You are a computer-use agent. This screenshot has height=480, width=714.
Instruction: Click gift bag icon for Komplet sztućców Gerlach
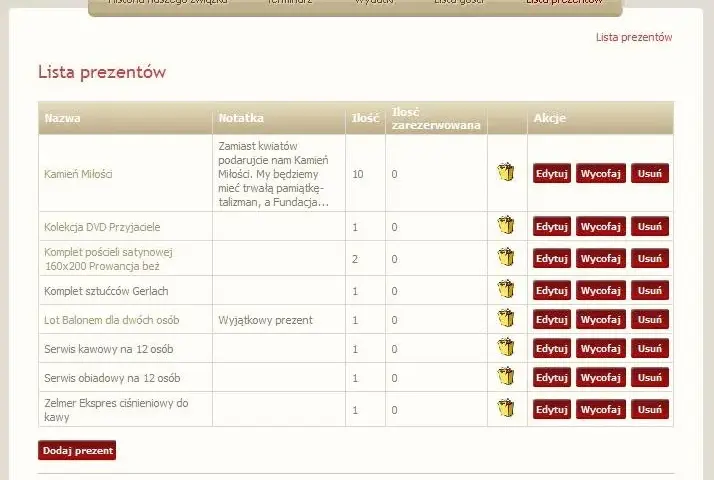click(x=506, y=289)
